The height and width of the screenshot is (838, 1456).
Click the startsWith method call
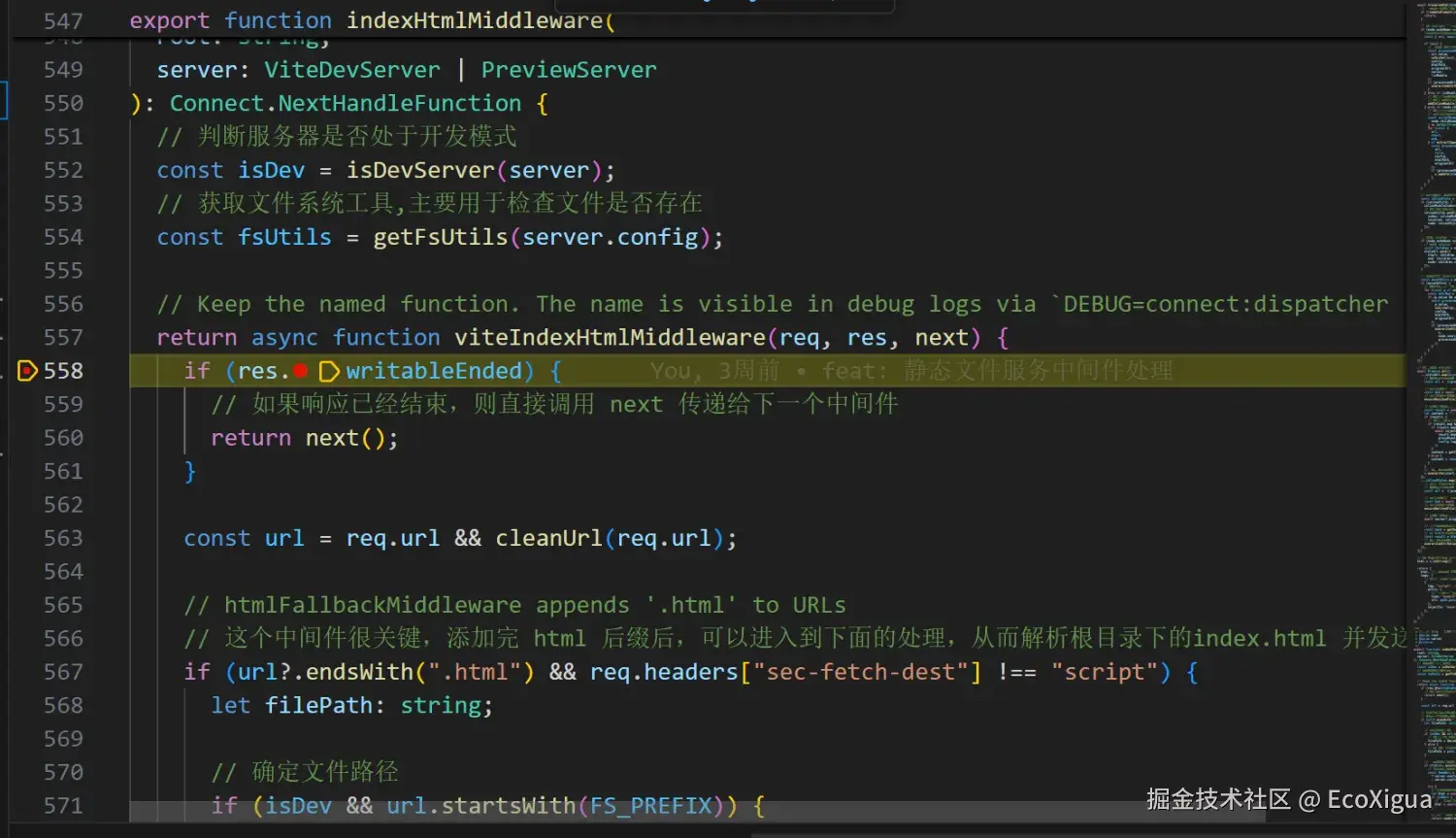pos(509,806)
